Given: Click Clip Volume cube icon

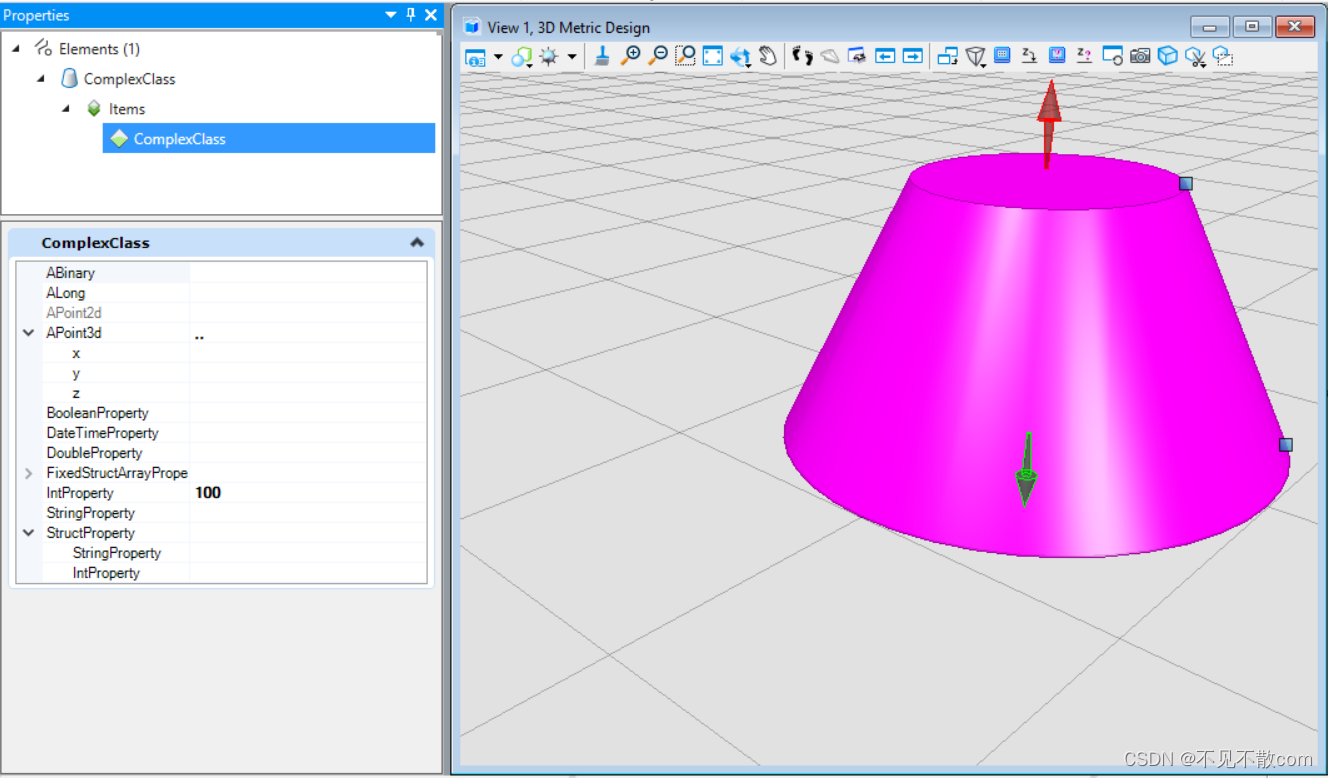Looking at the screenshot, I should tap(1167, 56).
